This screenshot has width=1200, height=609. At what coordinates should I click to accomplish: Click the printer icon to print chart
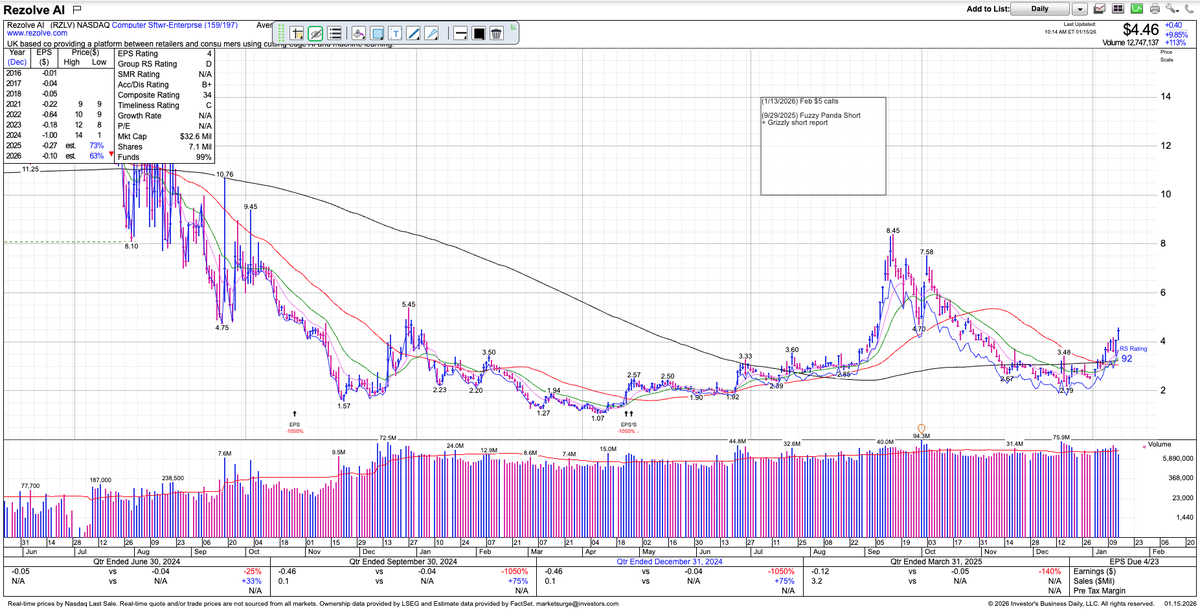pos(1155,9)
